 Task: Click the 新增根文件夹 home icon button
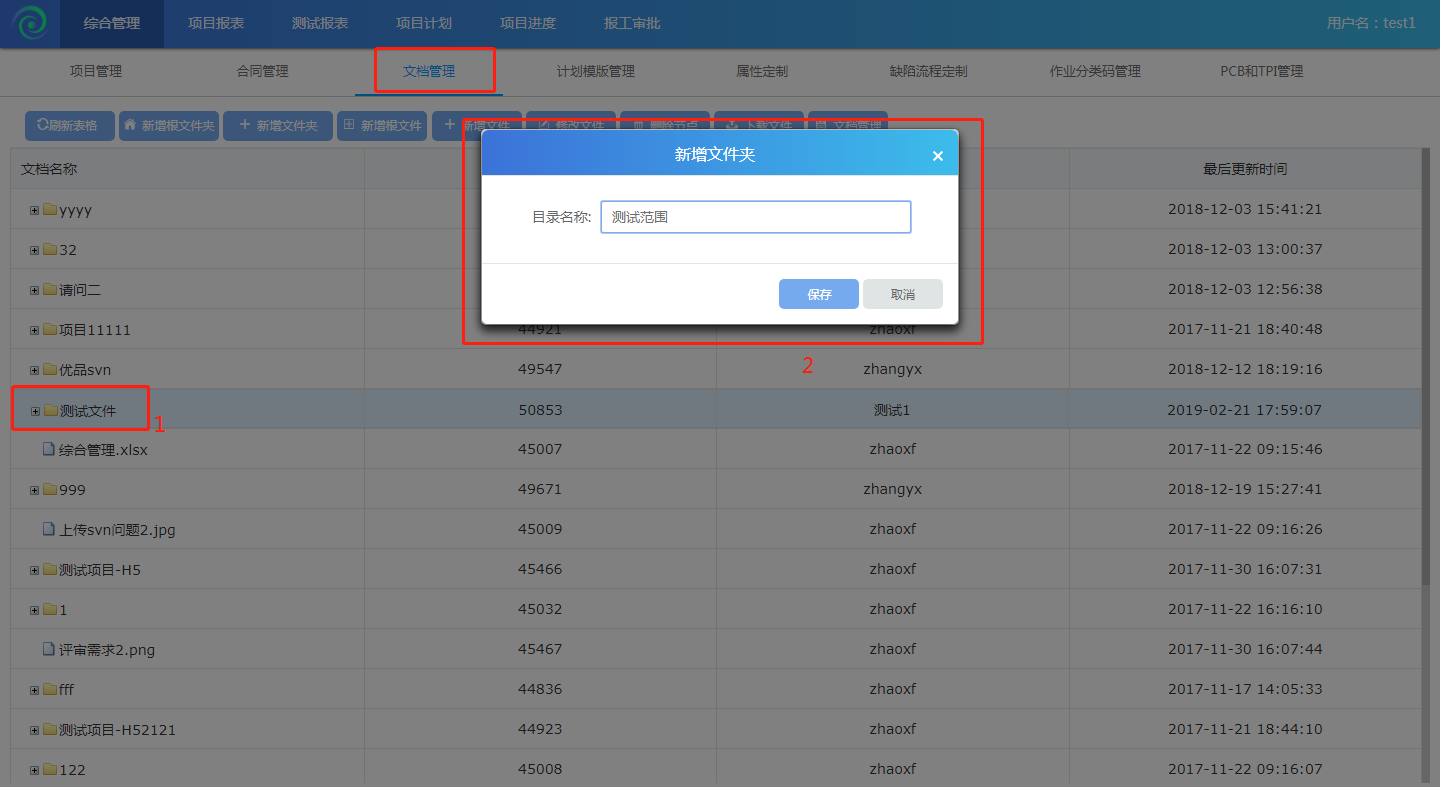tap(168, 126)
